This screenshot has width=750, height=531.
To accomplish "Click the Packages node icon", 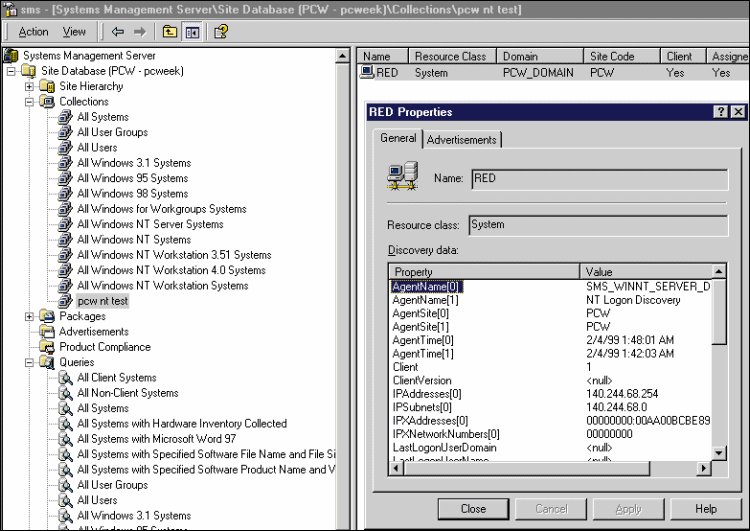I will [x=47, y=316].
